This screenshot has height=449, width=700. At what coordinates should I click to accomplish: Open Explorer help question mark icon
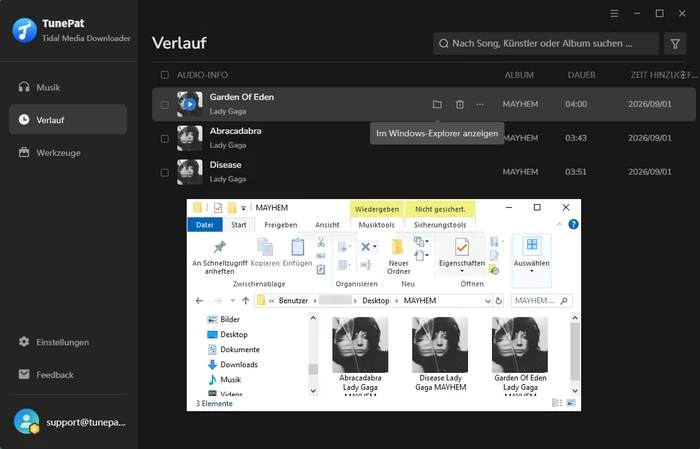click(573, 224)
